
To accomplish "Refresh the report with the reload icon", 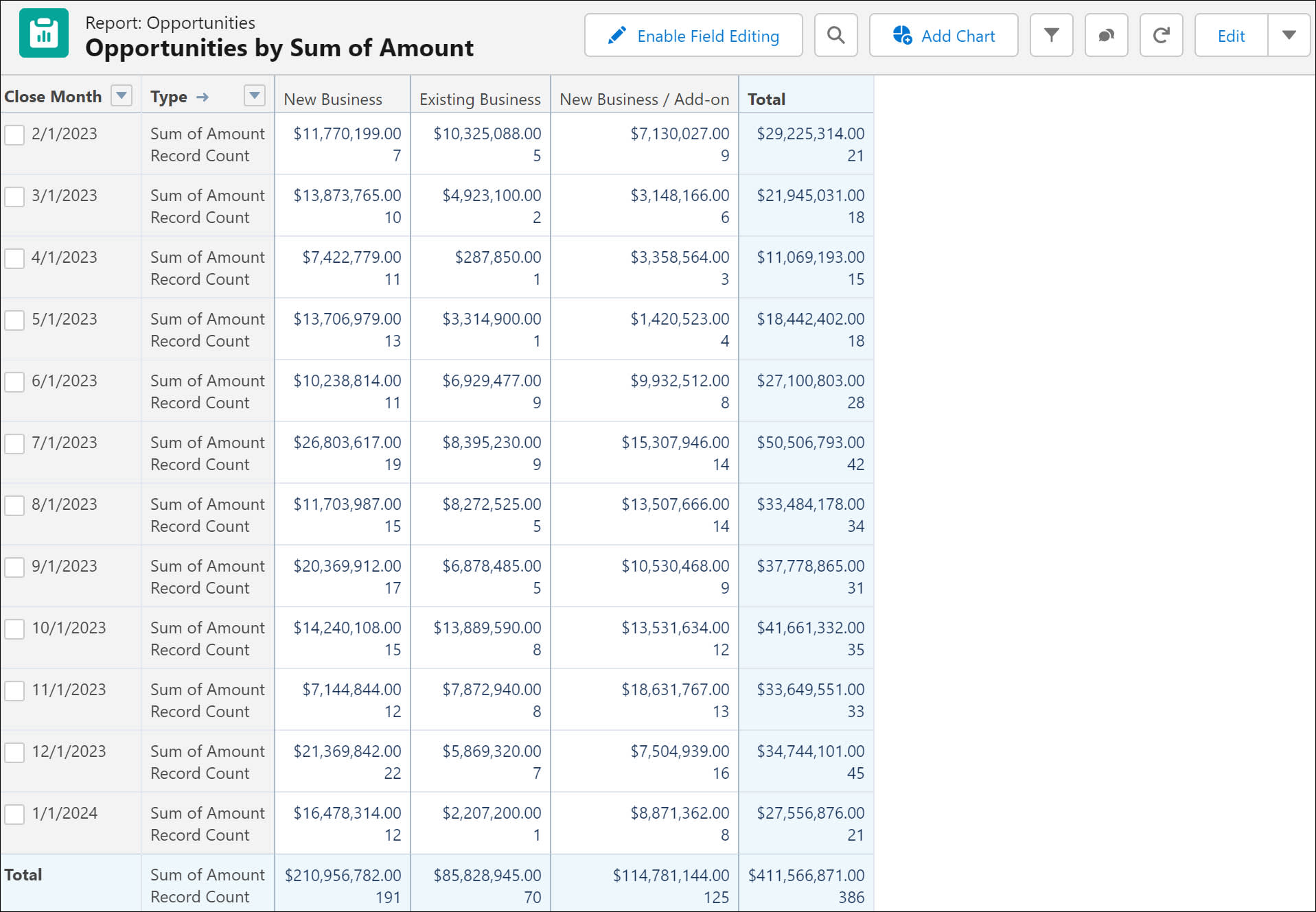I will tap(1161, 35).
